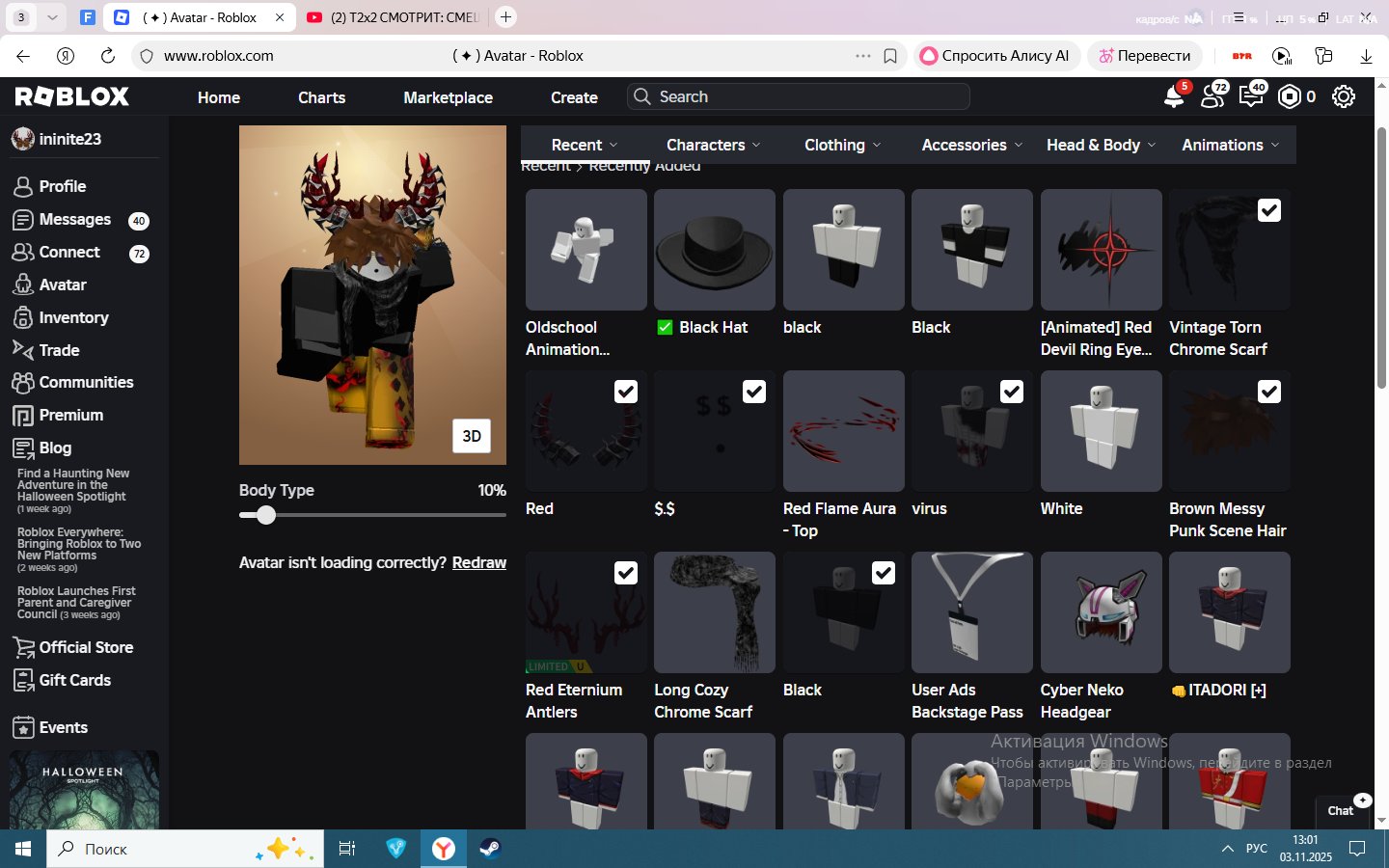Go to Home in top navigation
The width and height of the screenshot is (1389, 868).
[x=219, y=97]
